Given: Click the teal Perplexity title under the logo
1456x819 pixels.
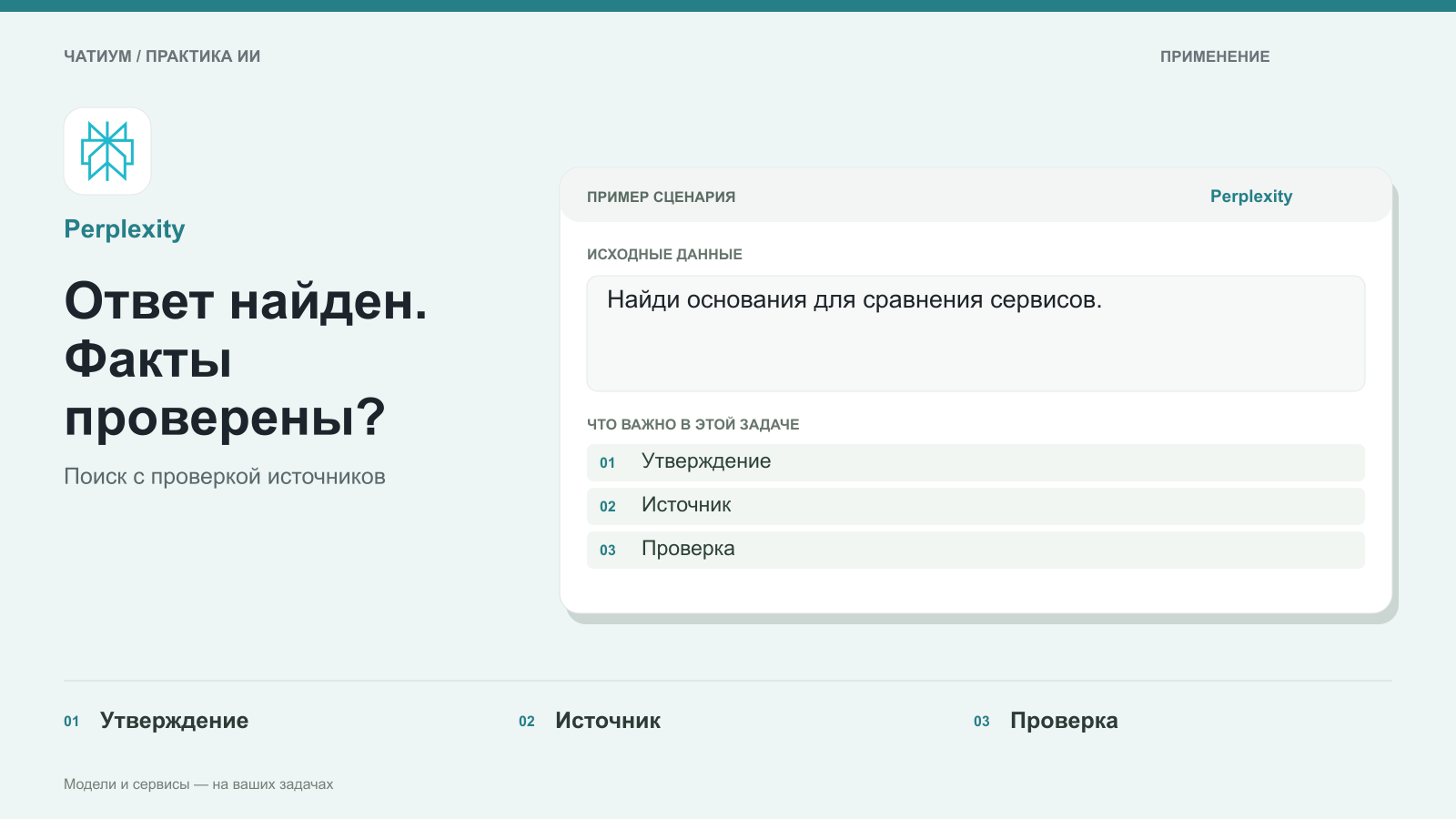Looking at the screenshot, I should pos(125,229).
